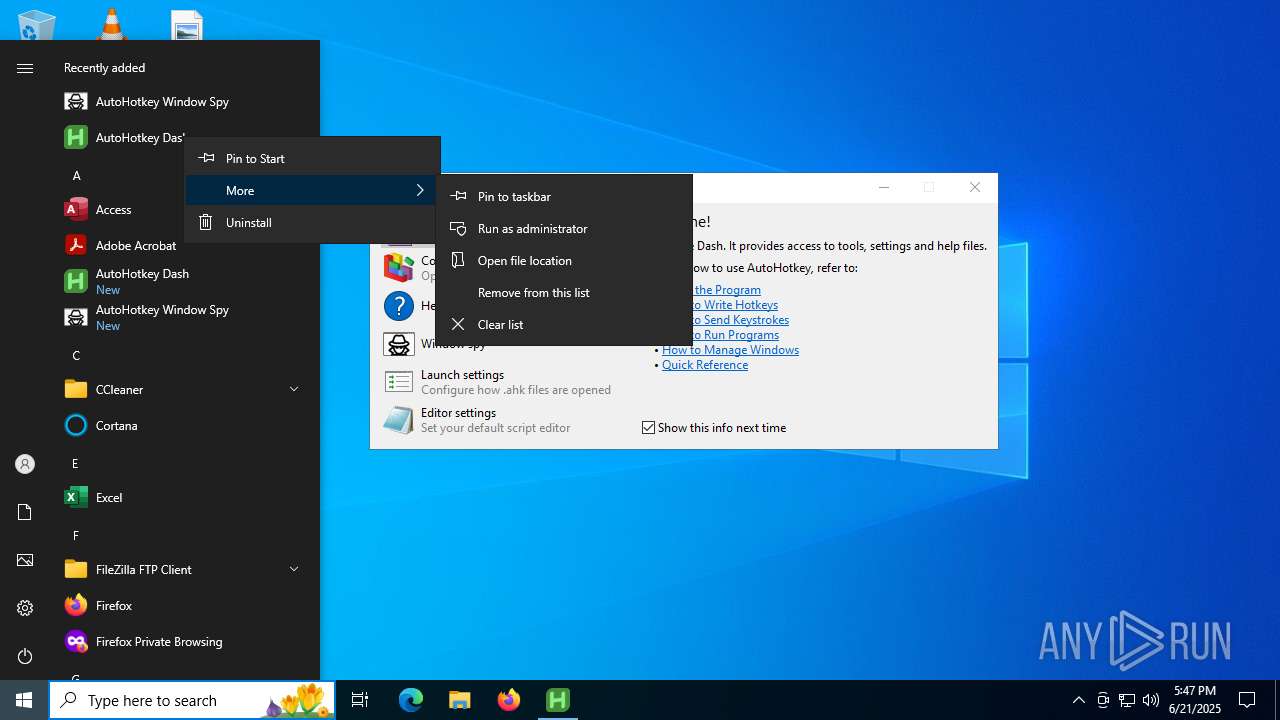Show hidden icons in system tray
The height and width of the screenshot is (720, 1280).
click(1078, 700)
